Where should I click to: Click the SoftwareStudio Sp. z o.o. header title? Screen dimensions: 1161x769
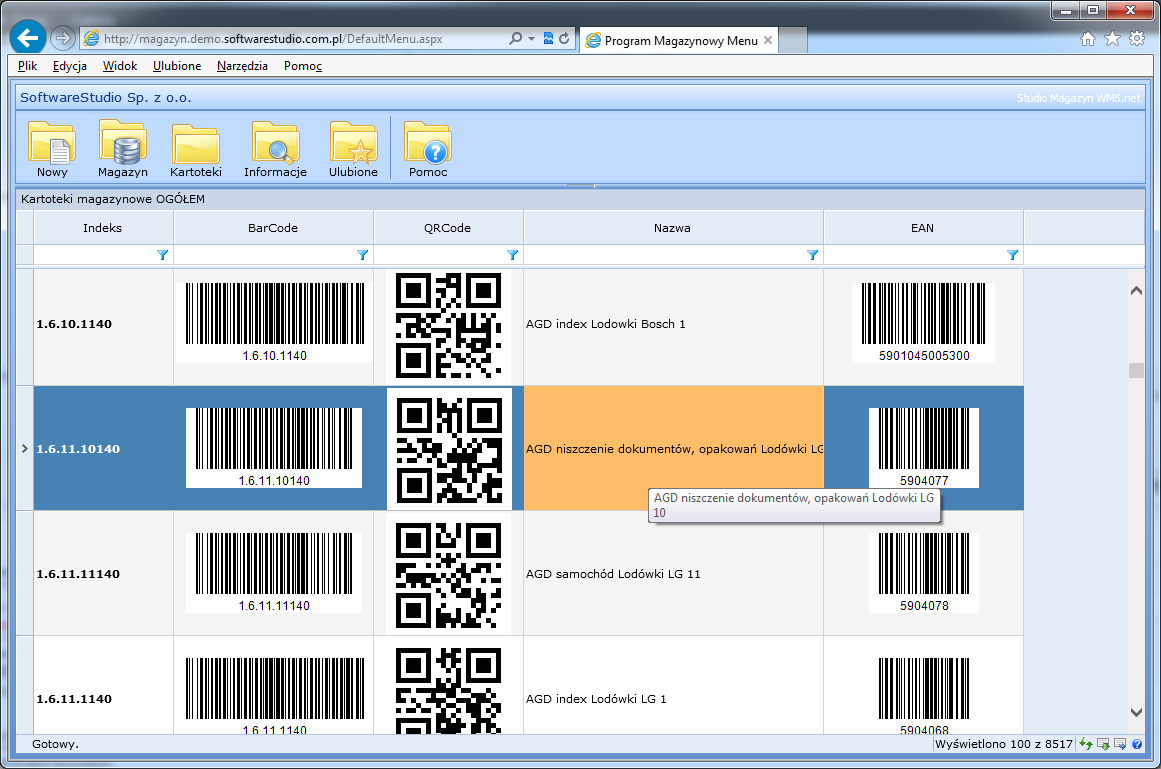106,98
